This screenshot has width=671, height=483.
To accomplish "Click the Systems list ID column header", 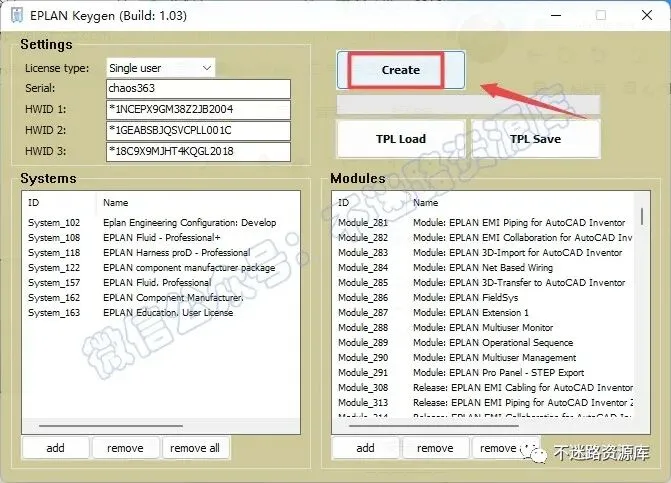I will click(60, 203).
